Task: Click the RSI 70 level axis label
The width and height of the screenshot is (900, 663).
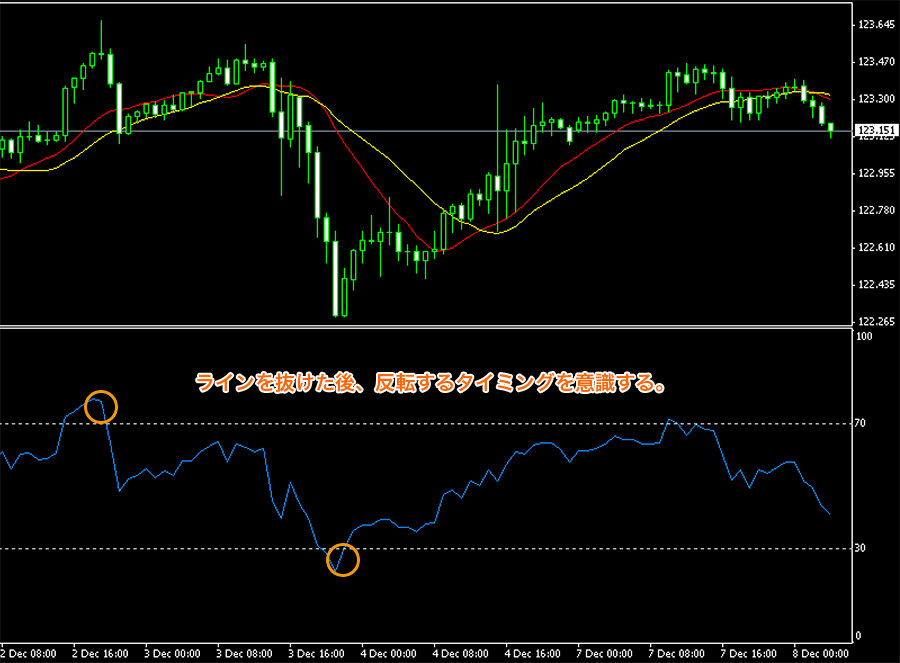Action: click(864, 424)
